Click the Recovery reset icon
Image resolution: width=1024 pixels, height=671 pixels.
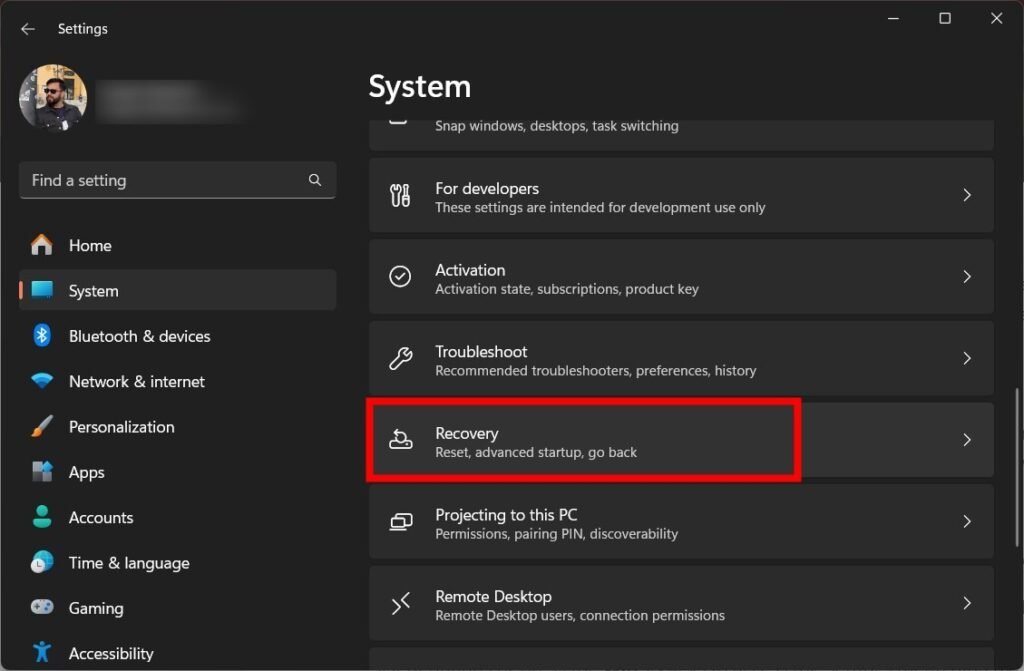[x=400, y=440]
